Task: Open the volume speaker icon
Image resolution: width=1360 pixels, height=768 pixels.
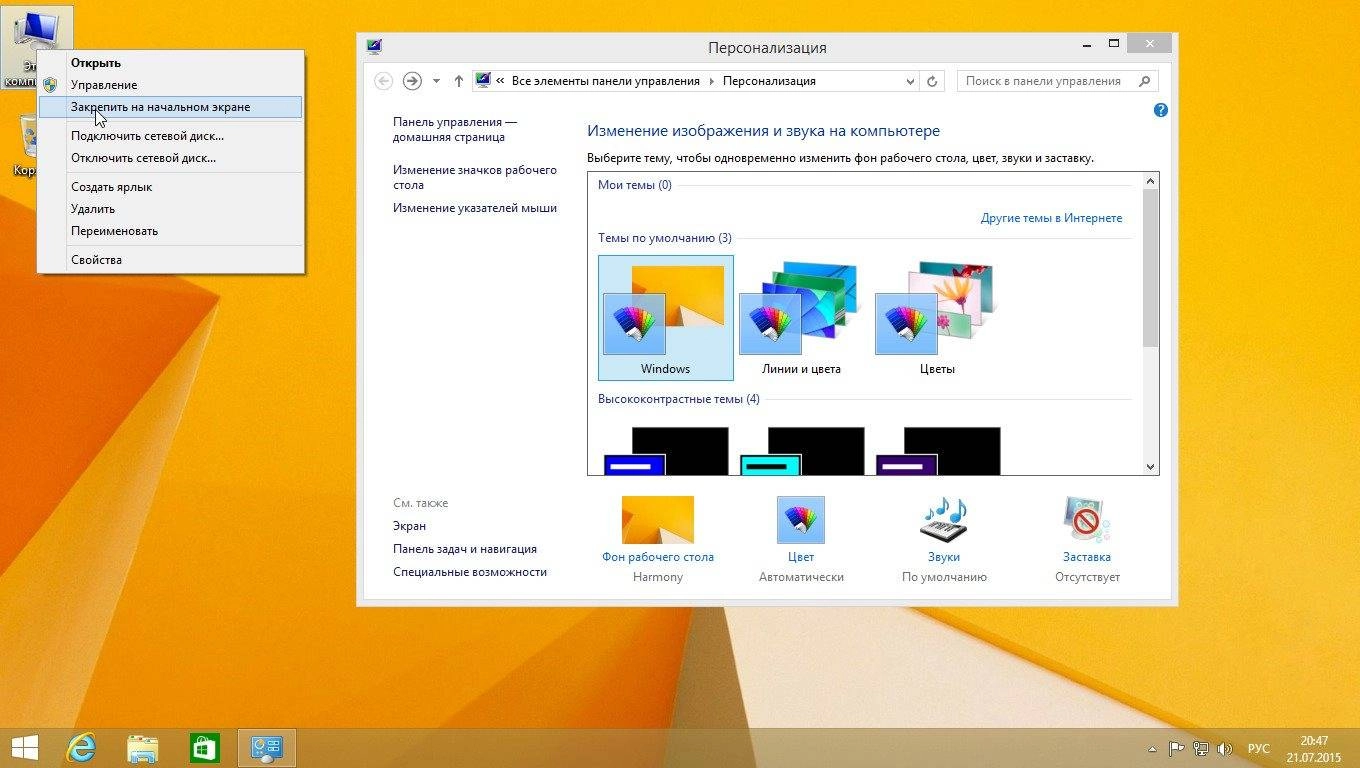Action: 1224,748
